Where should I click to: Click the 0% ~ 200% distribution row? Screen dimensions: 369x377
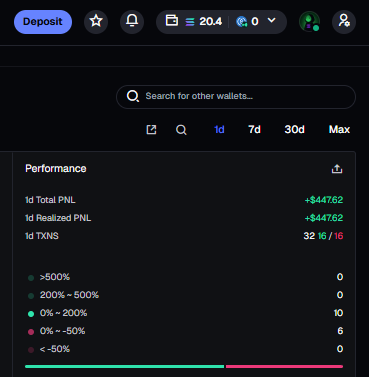tap(184, 313)
